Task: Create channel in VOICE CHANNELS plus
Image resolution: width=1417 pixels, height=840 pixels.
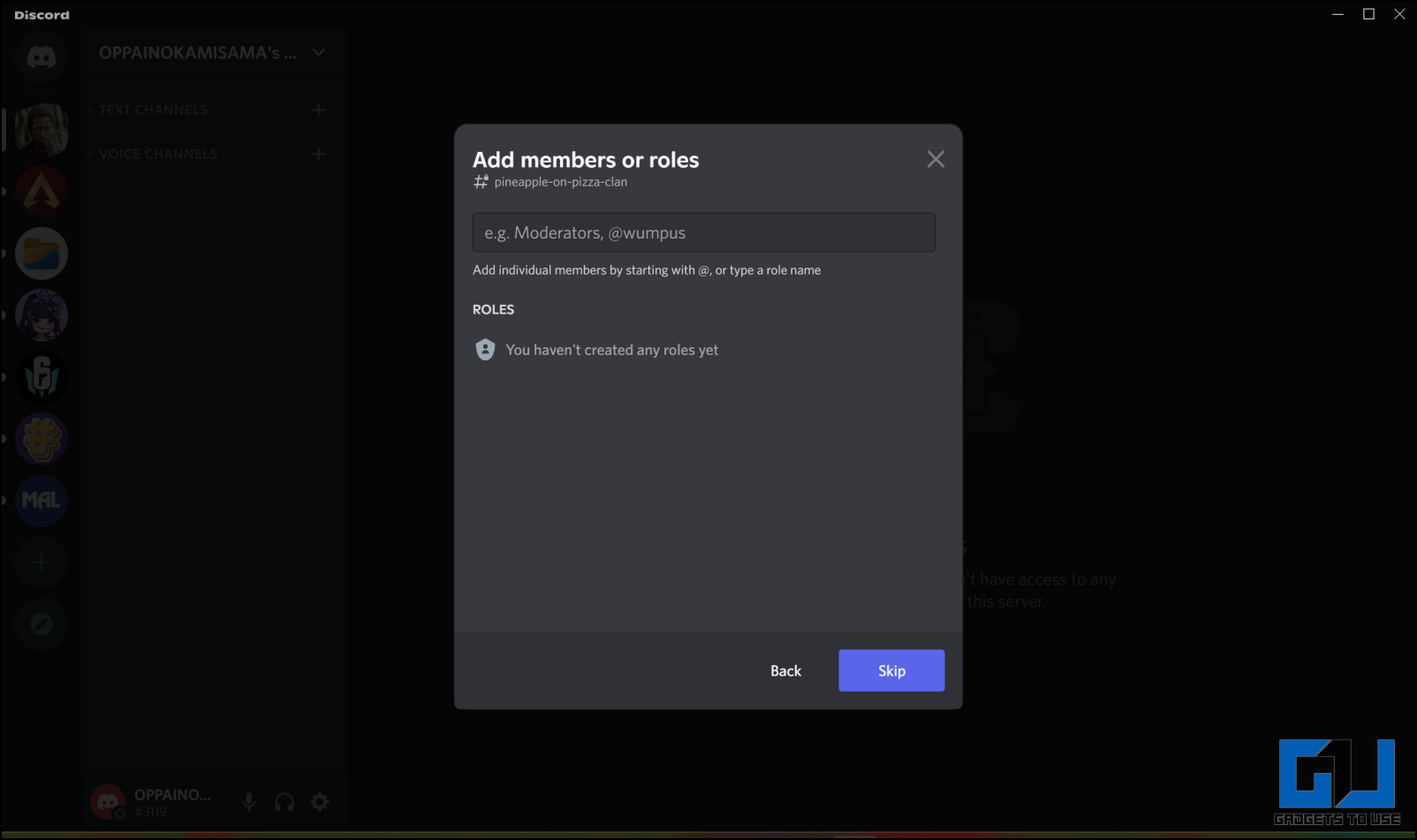Action: tap(319, 154)
